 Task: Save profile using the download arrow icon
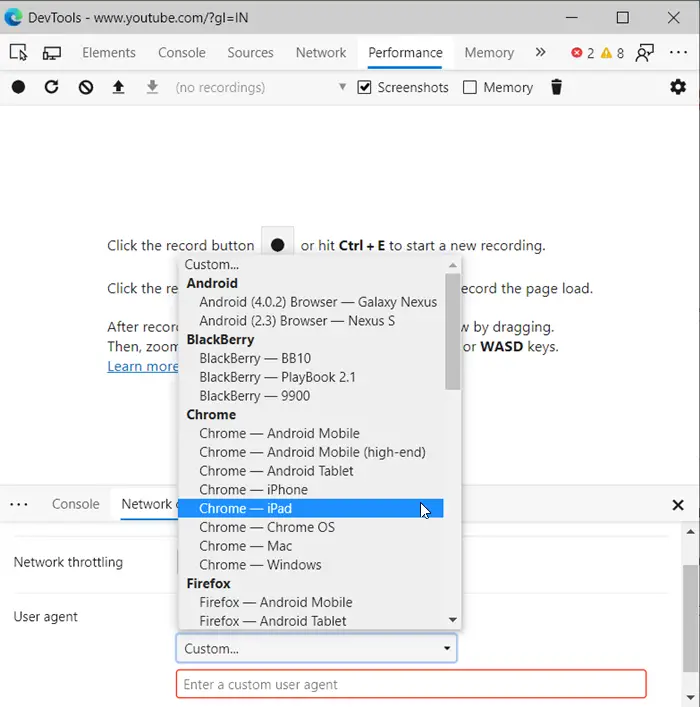tap(152, 87)
